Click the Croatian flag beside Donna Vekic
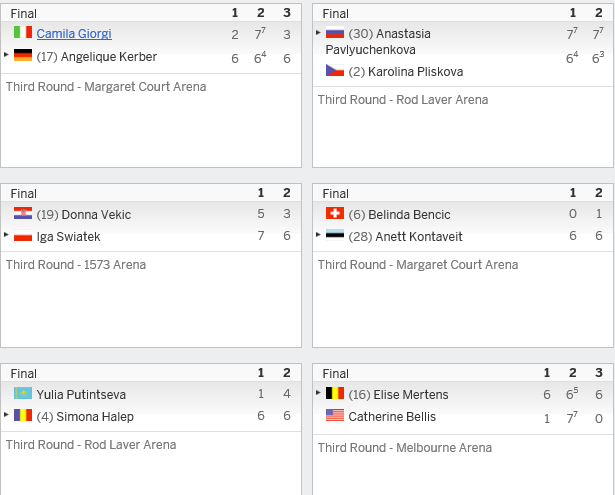Viewport: 615px width, 495px height. [23, 213]
